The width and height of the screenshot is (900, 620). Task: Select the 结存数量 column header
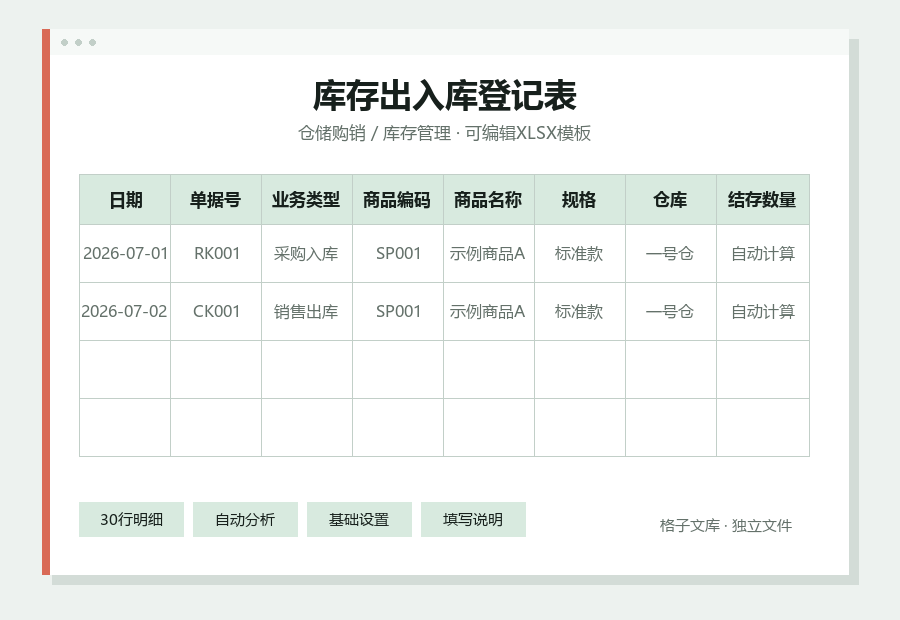[x=763, y=200]
